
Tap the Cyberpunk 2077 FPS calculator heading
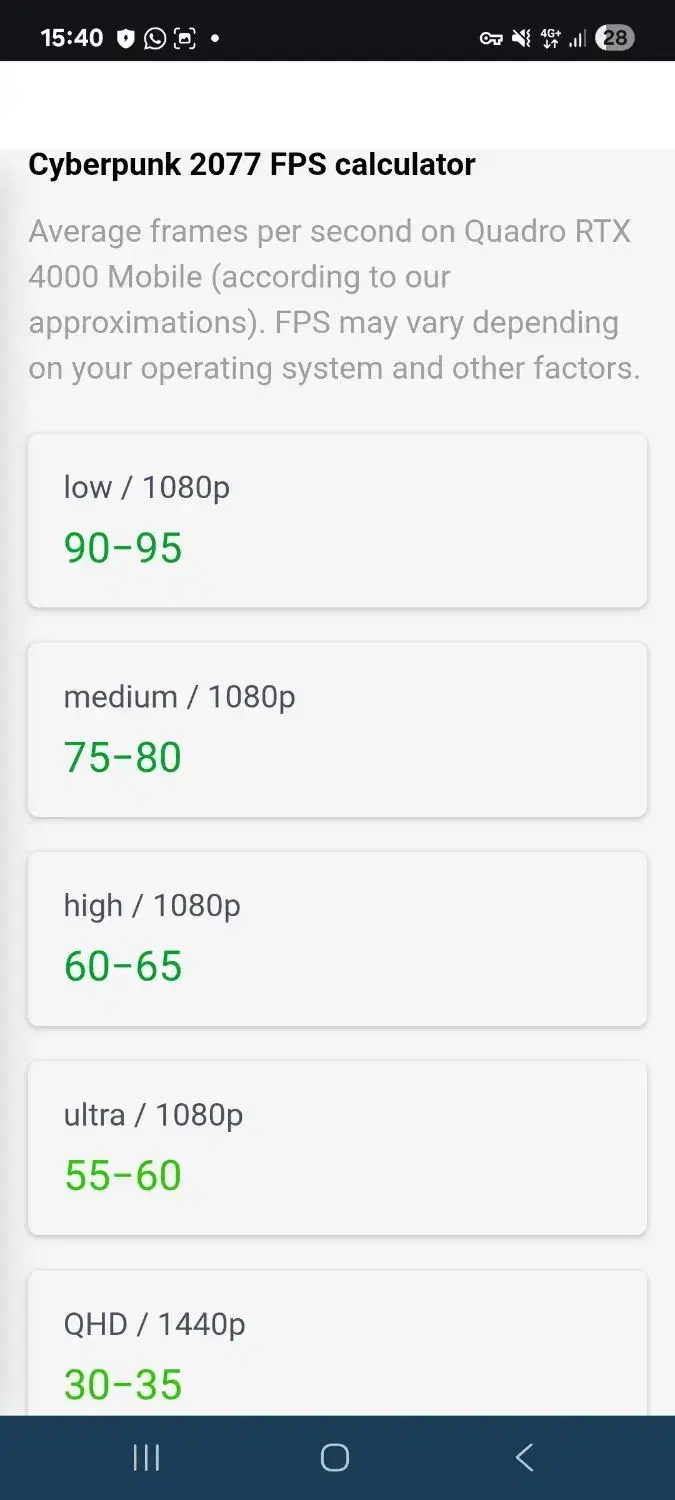(252, 164)
